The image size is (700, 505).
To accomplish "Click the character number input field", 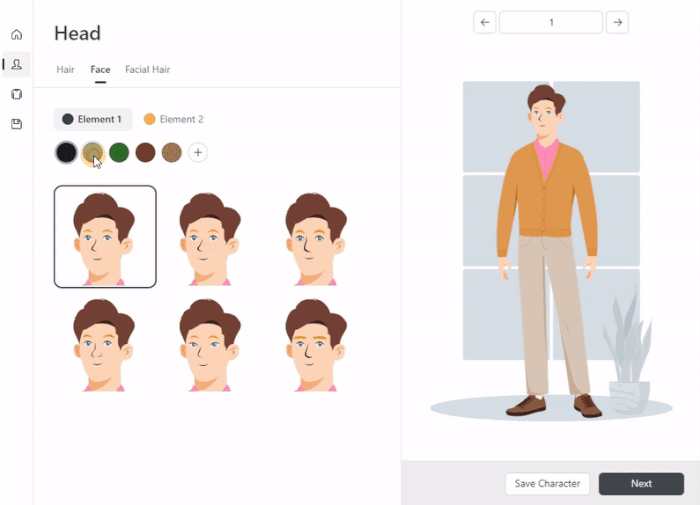I will 551,22.
